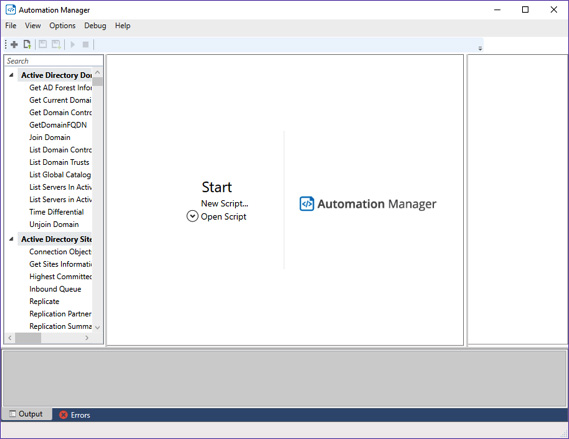Select Get Current Domain item
569x439 pixels.
(60, 100)
